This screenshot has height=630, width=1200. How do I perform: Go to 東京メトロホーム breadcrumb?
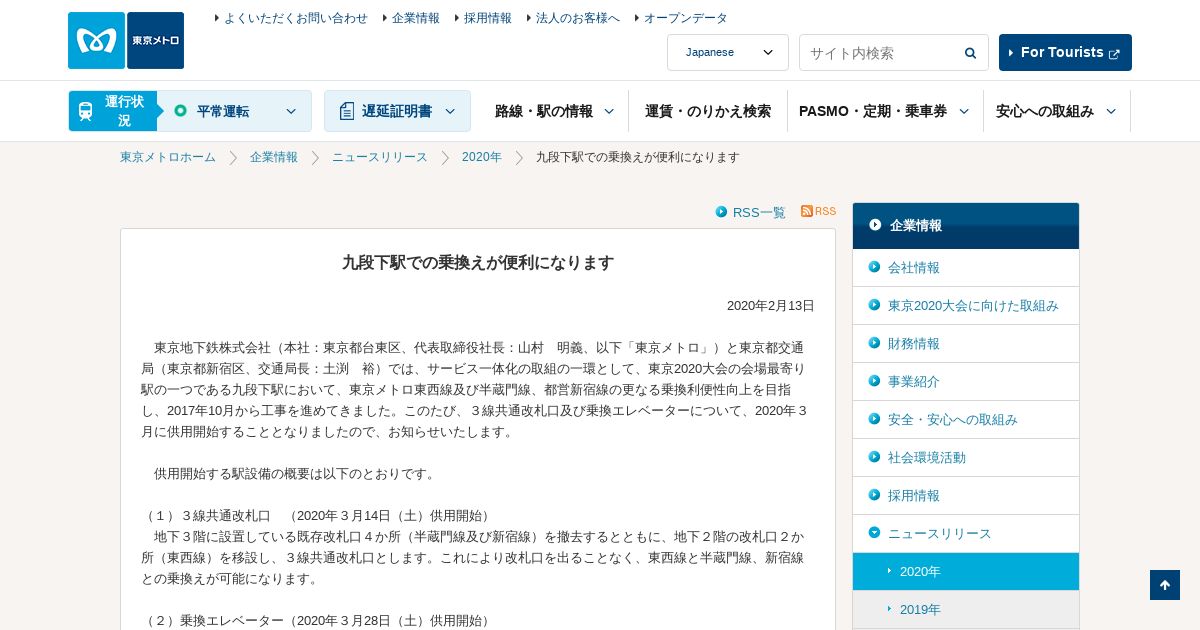coord(168,157)
